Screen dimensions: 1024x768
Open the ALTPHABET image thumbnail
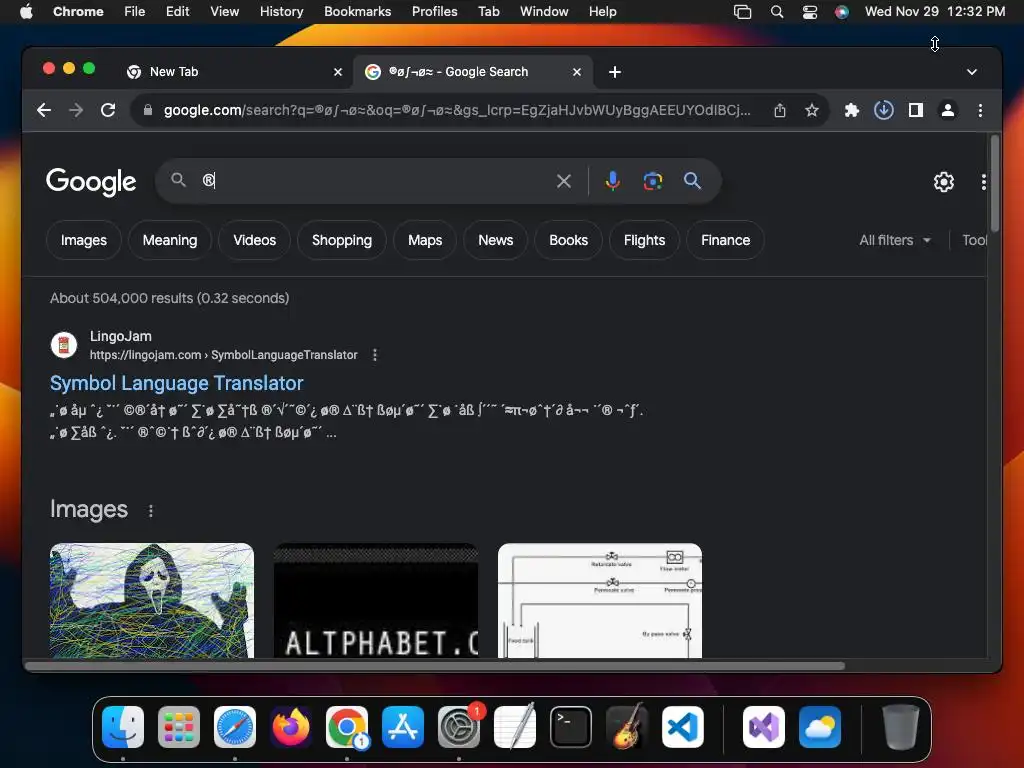376,600
